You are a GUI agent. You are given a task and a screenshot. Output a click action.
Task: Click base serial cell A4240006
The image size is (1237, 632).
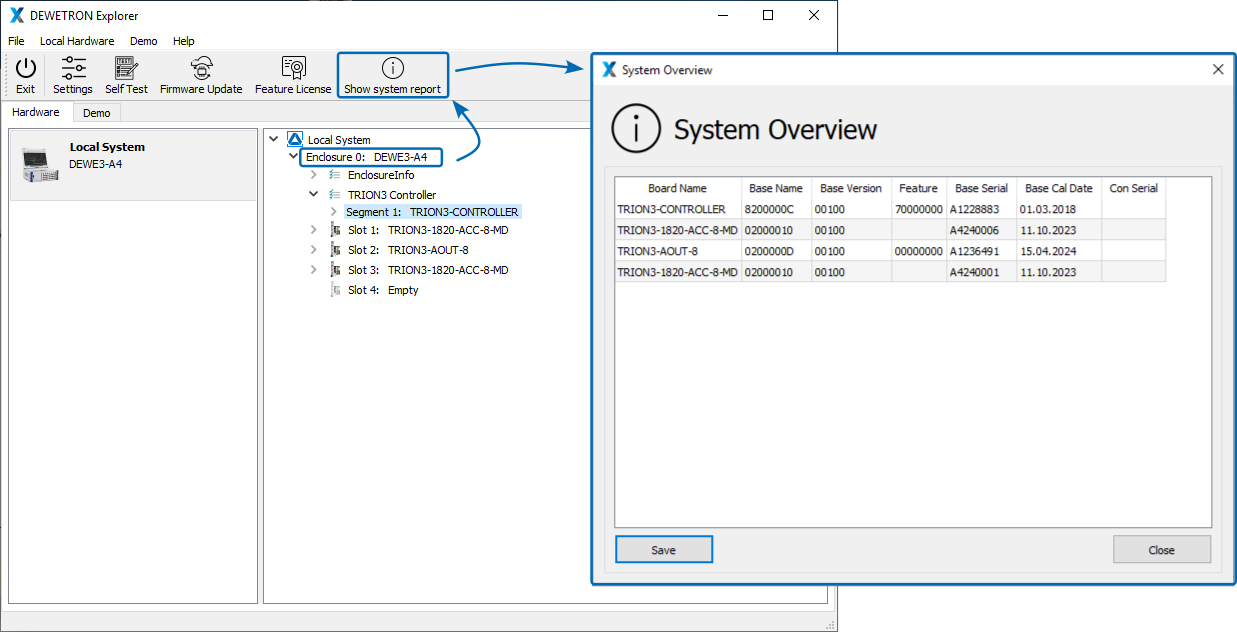coord(981,230)
